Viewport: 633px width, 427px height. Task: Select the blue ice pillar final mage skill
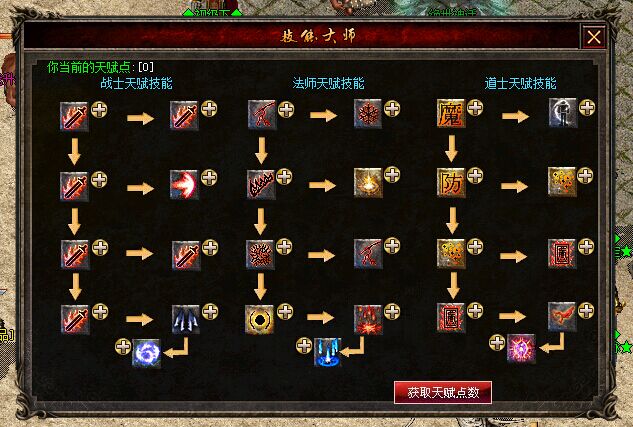(327, 352)
